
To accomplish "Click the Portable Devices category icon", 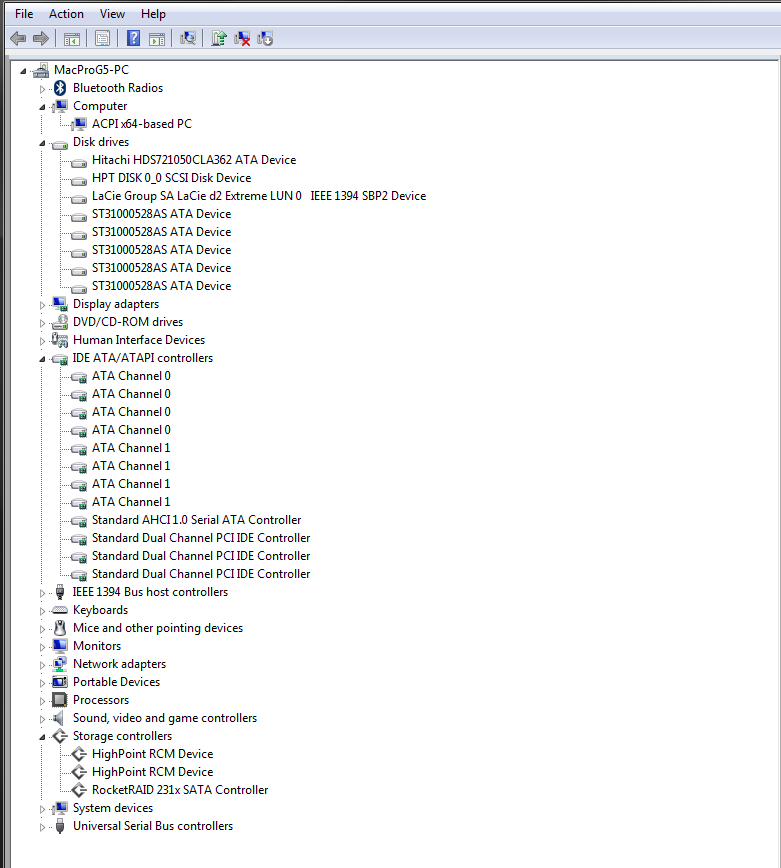I will point(60,682).
